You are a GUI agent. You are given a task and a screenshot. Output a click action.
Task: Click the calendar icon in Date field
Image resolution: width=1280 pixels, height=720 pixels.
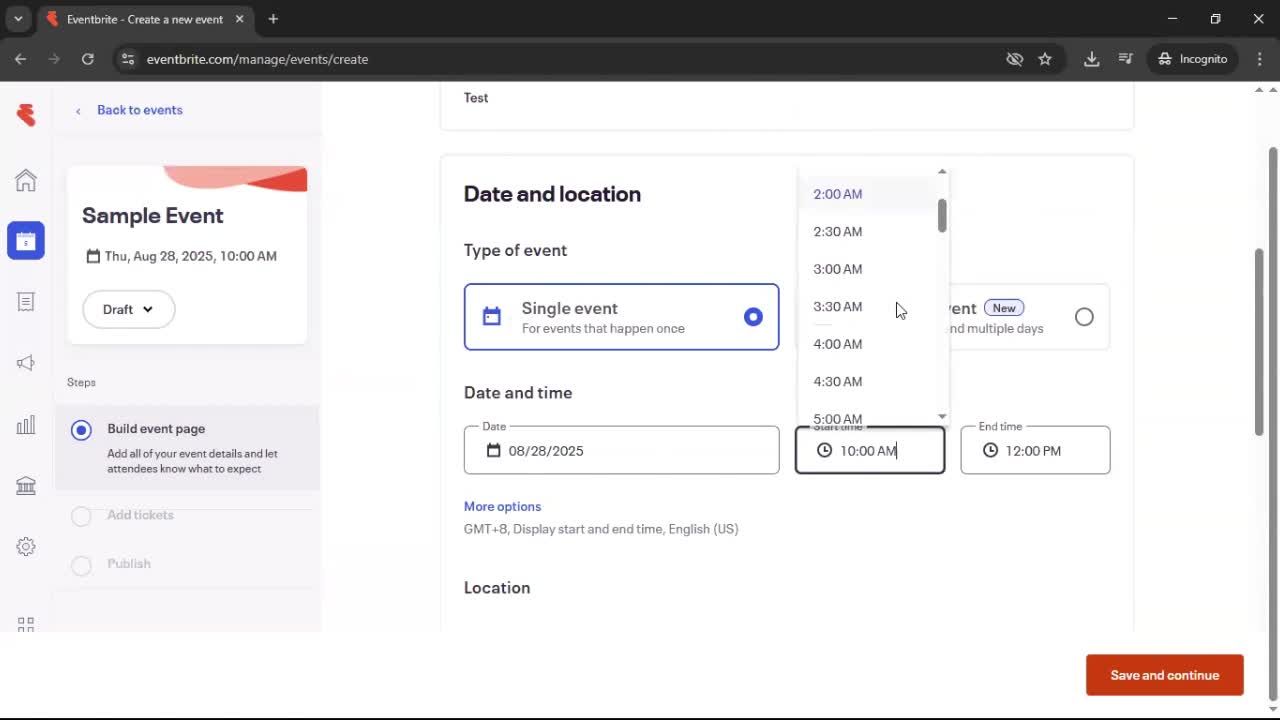point(493,451)
